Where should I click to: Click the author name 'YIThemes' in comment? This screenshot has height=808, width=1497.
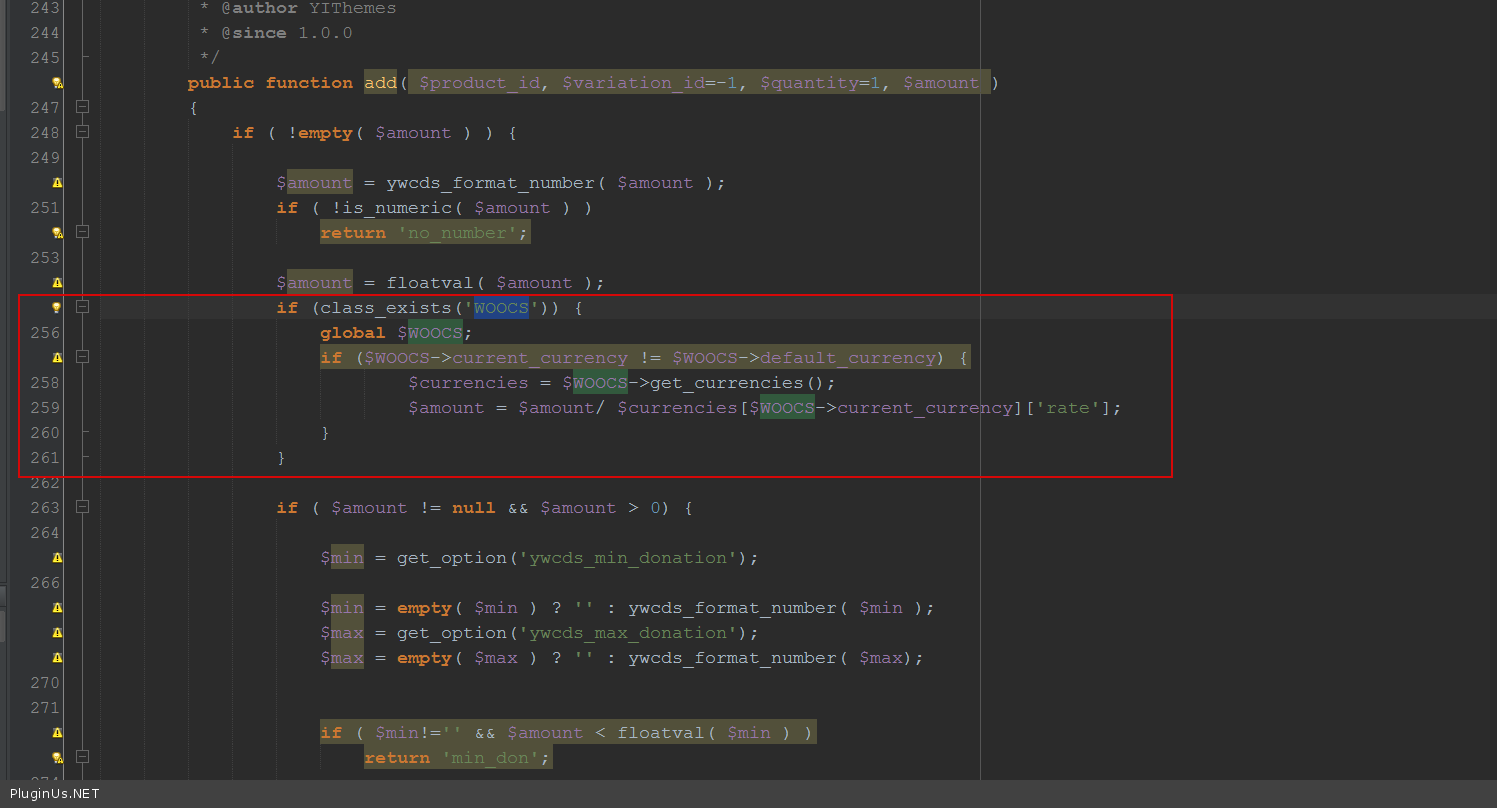tap(352, 8)
